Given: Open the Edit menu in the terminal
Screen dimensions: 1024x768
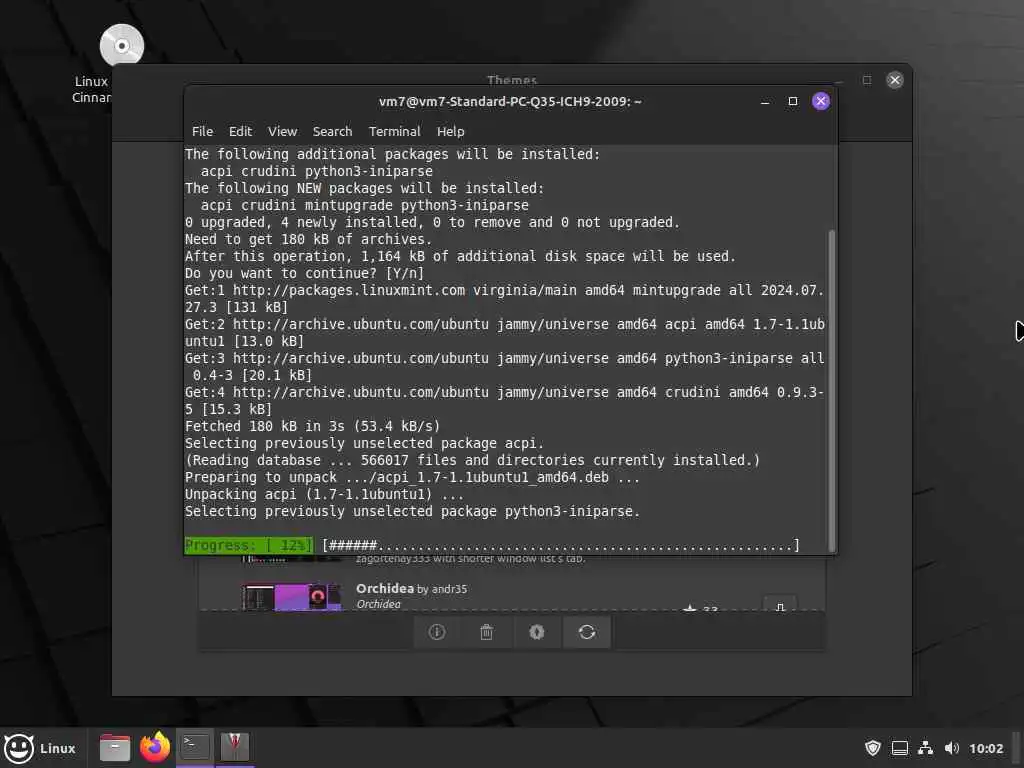Looking at the screenshot, I should click(x=240, y=131).
